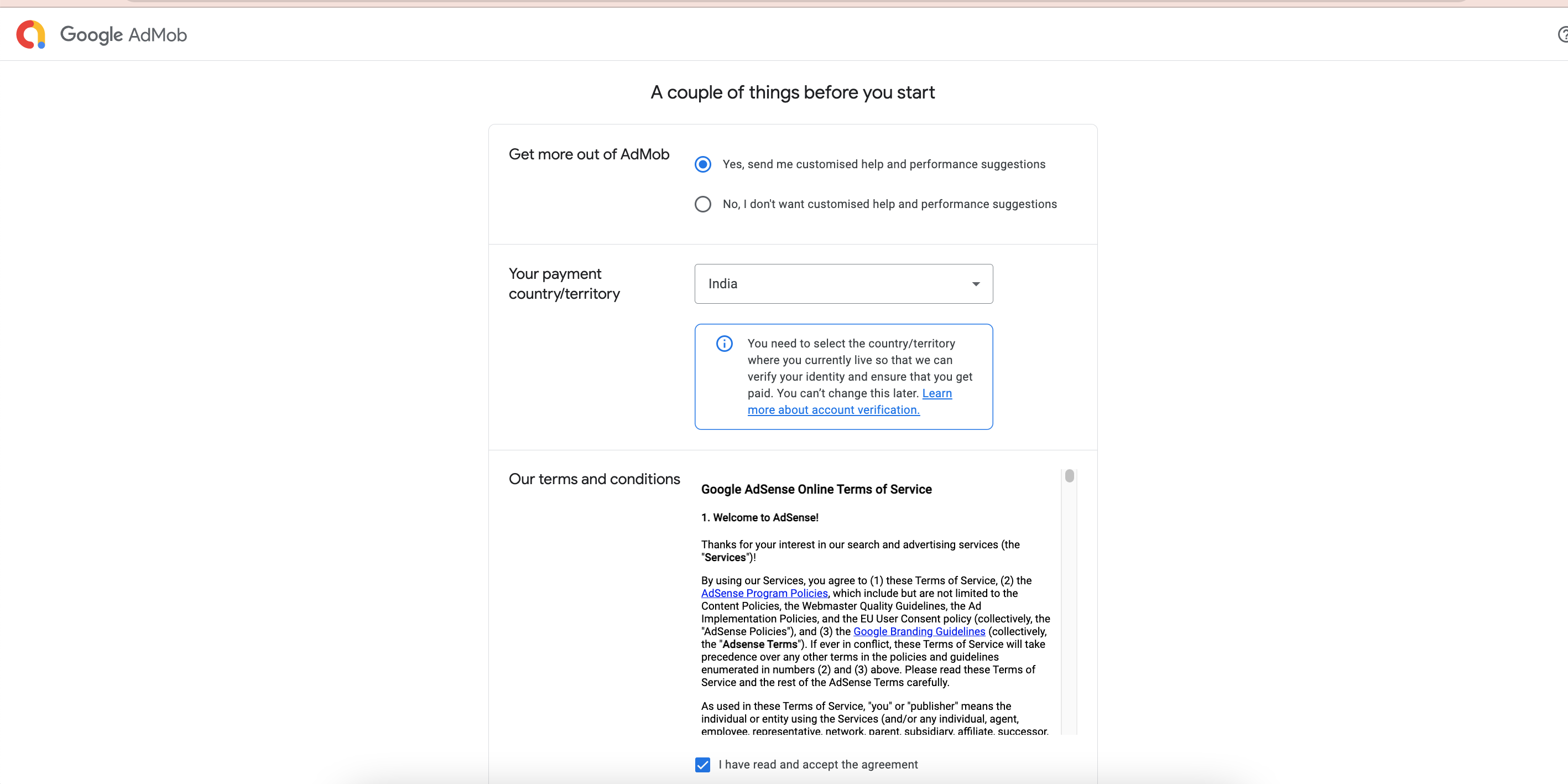Open the help icon at top right

[x=1562, y=35]
